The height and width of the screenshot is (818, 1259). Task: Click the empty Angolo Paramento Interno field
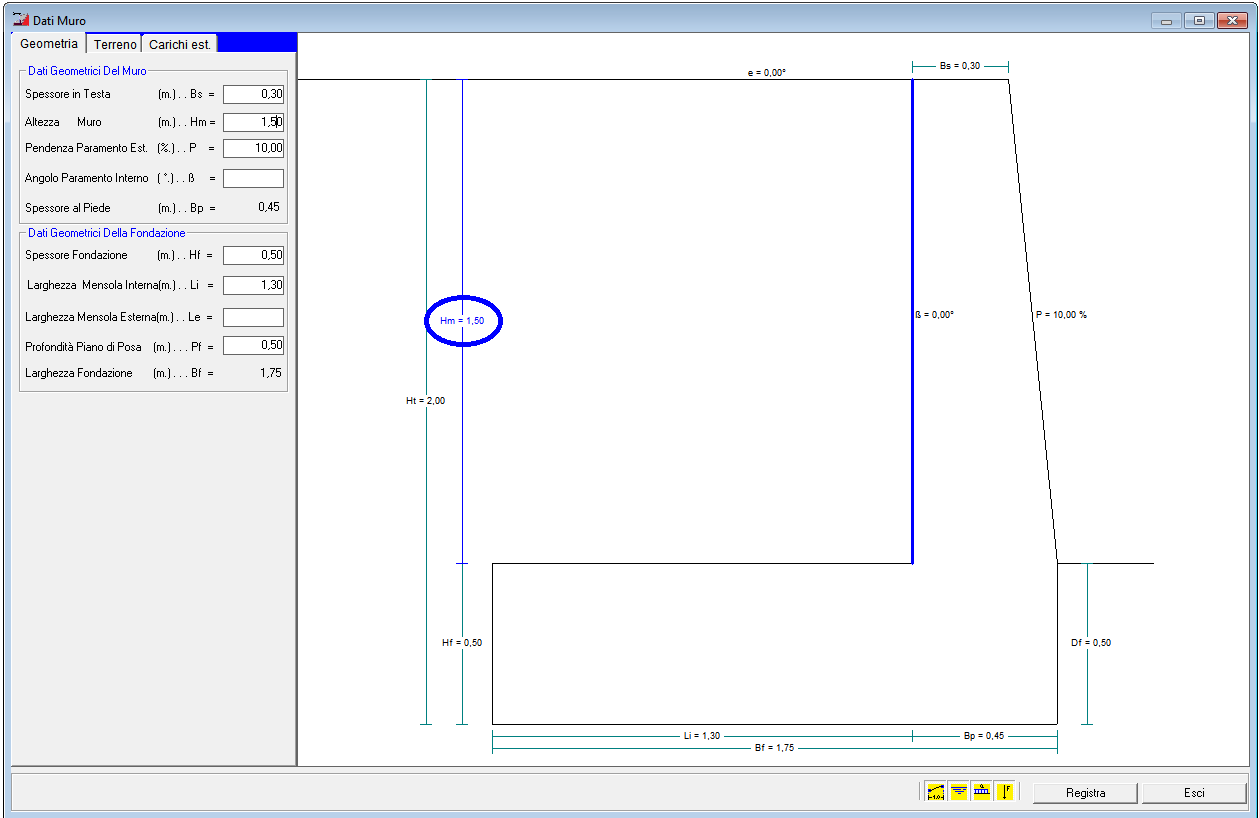tap(254, 178)
